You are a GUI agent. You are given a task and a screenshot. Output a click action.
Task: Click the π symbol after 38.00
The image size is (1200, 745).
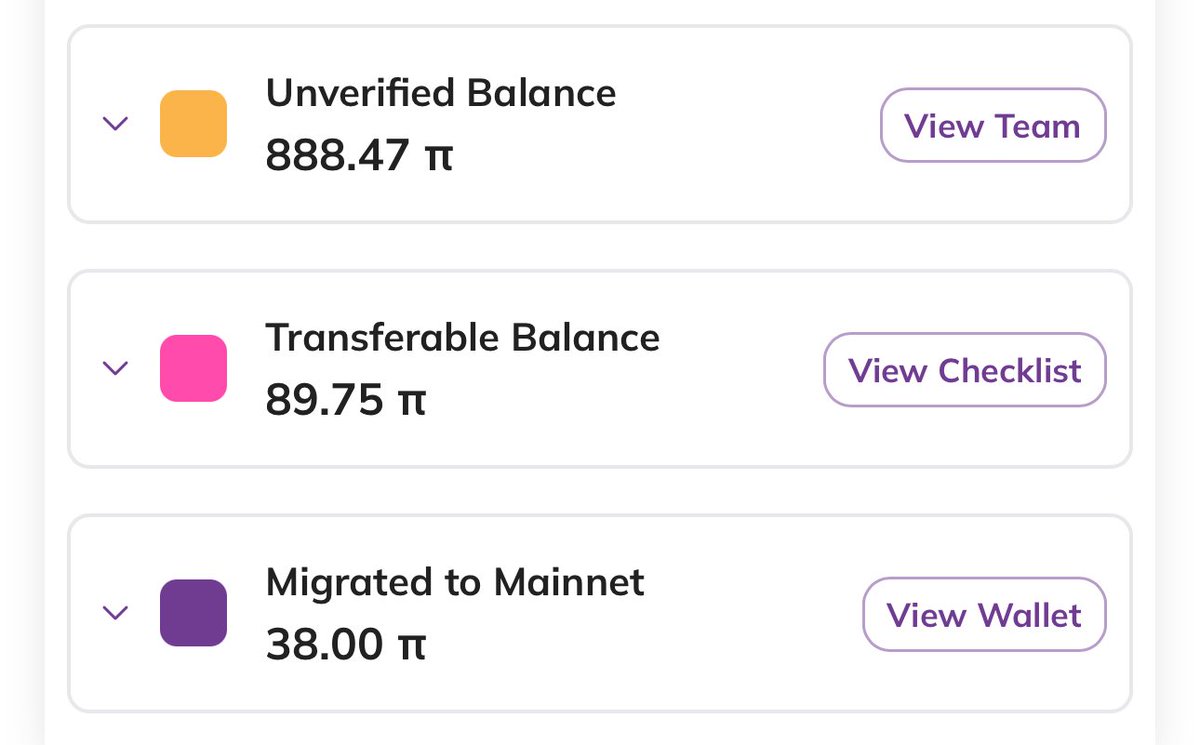(413, 647)
